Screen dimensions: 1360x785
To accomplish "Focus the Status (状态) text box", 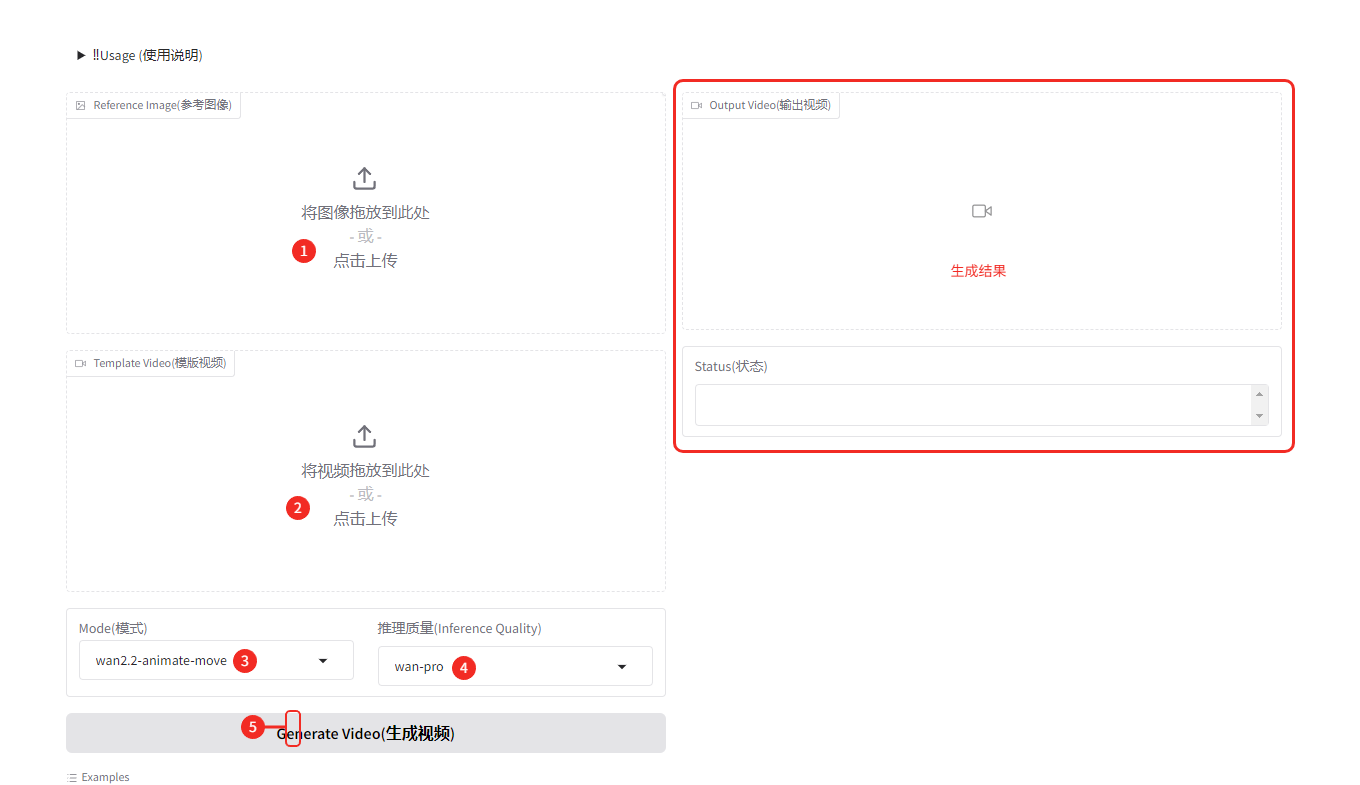I will tap(972, 405).
